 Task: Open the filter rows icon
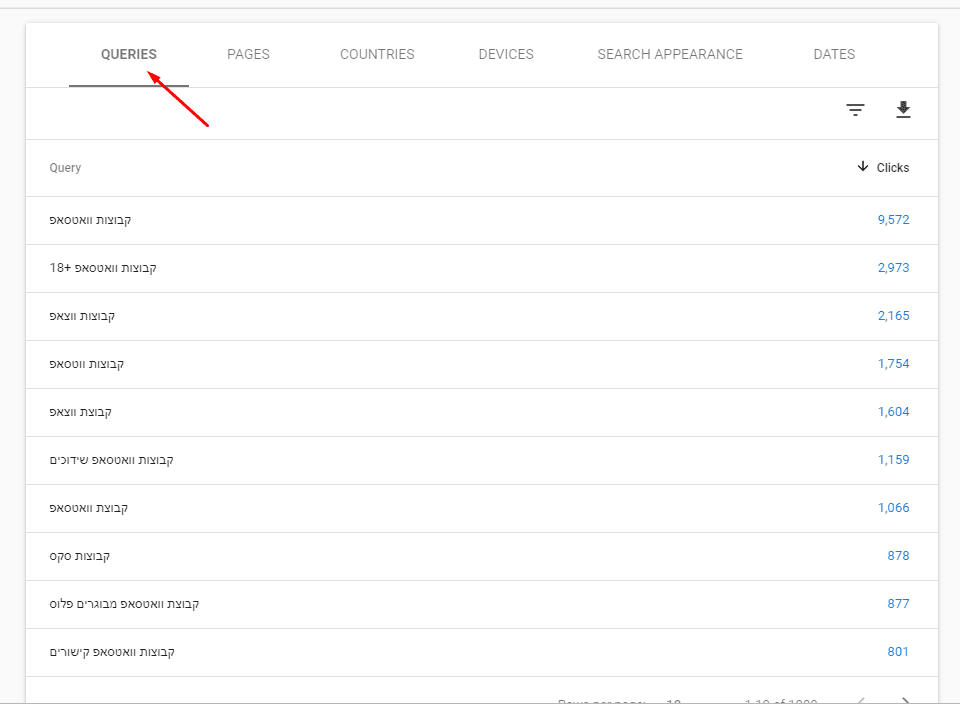855,110
